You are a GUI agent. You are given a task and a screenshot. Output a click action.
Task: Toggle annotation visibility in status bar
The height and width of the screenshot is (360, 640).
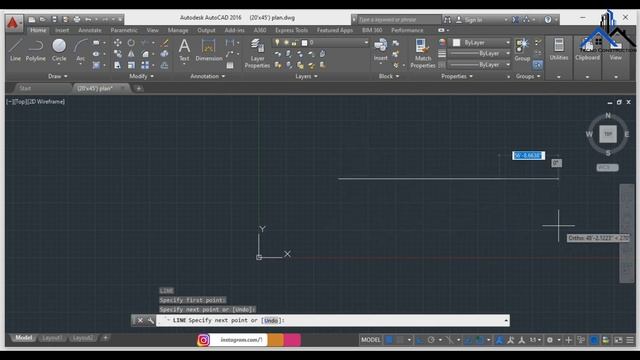coord(499,340)
